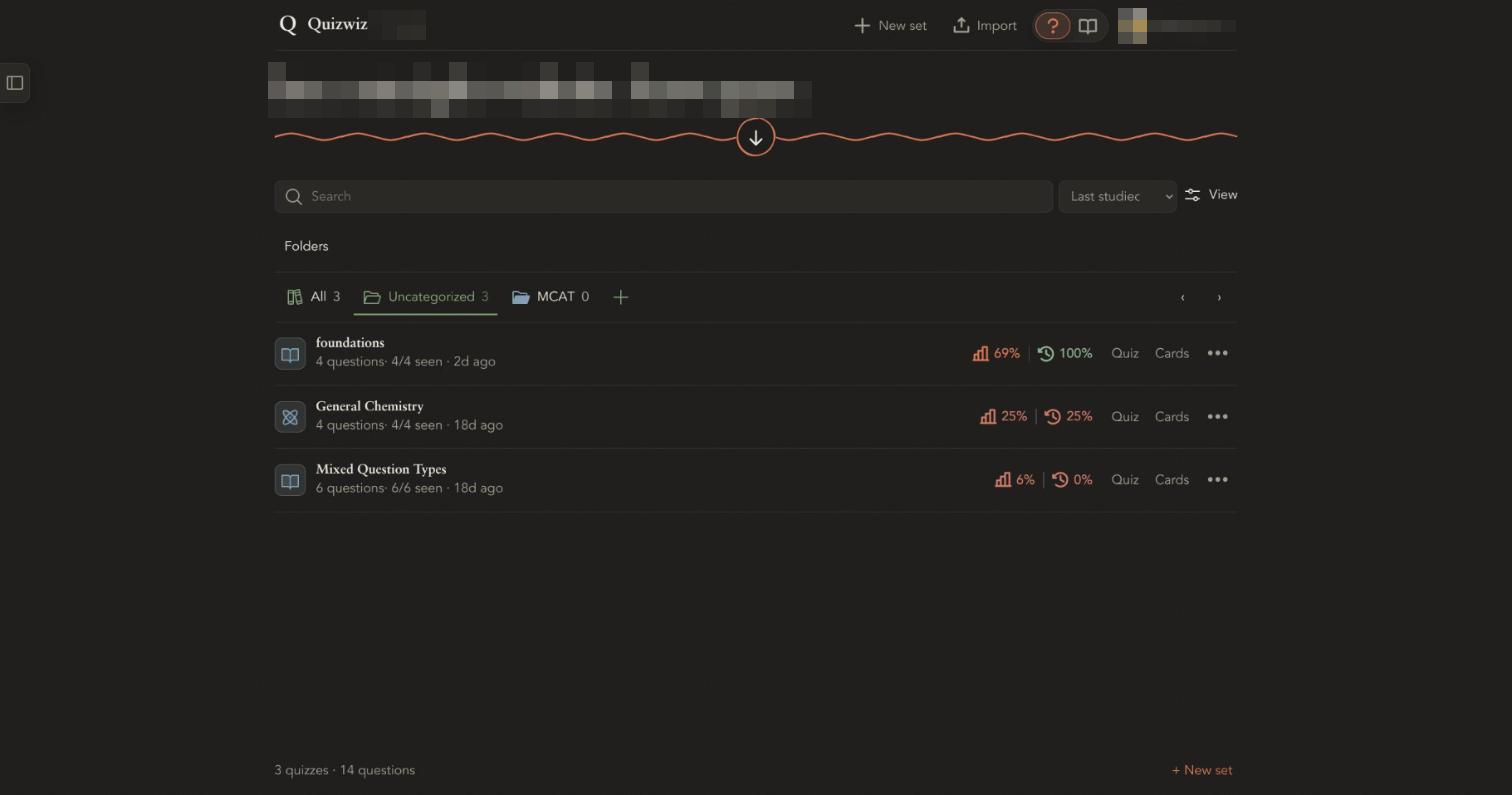This screenshot has height=795, width=1512.
Task: Click the 100% retention stat for foundations
Action: pos(1065,353)
